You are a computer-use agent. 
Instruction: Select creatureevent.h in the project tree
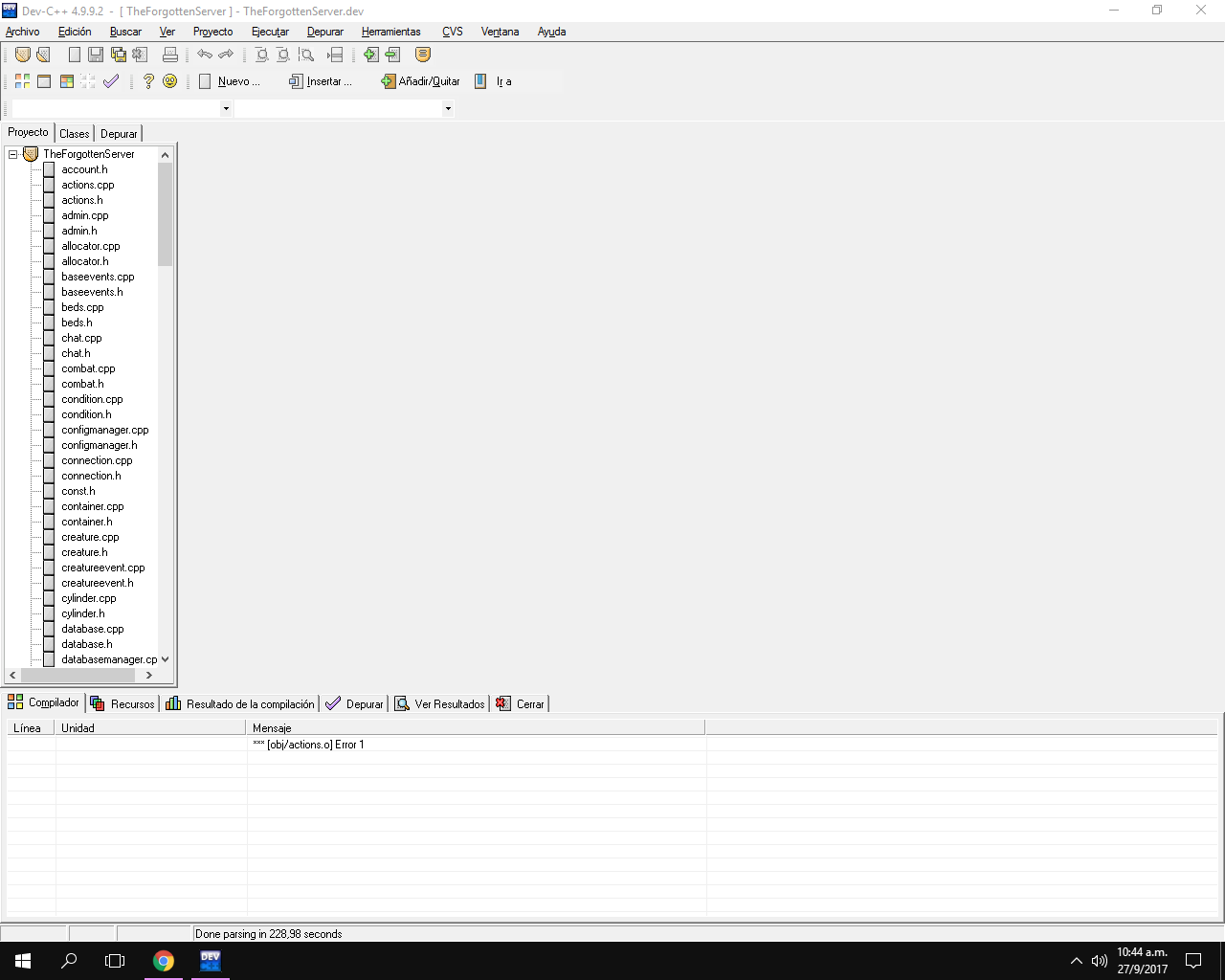[98, 583]
